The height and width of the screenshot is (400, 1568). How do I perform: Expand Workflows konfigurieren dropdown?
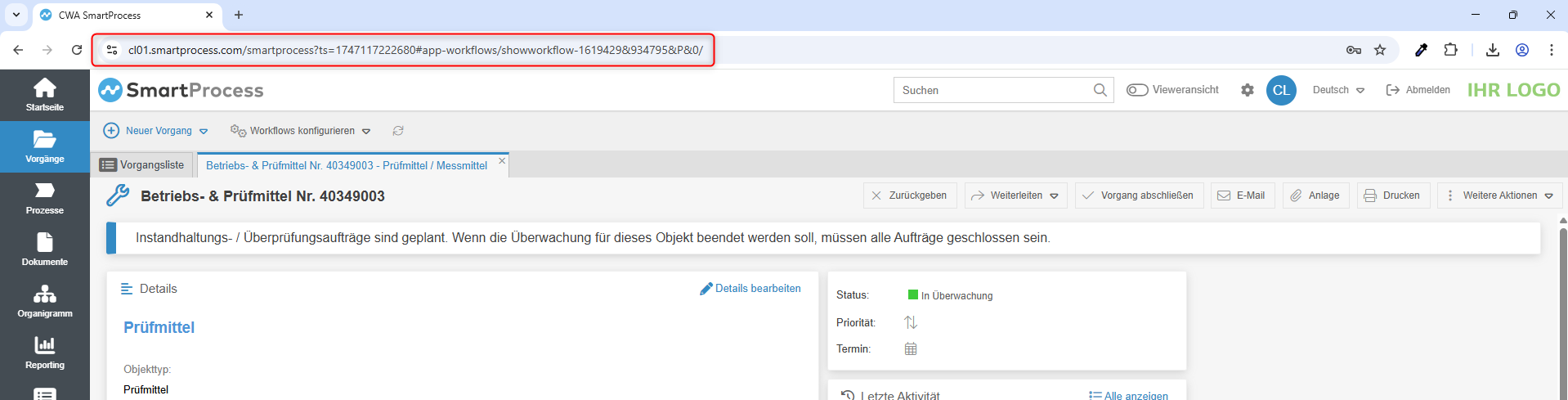click(x=366, y=131)
